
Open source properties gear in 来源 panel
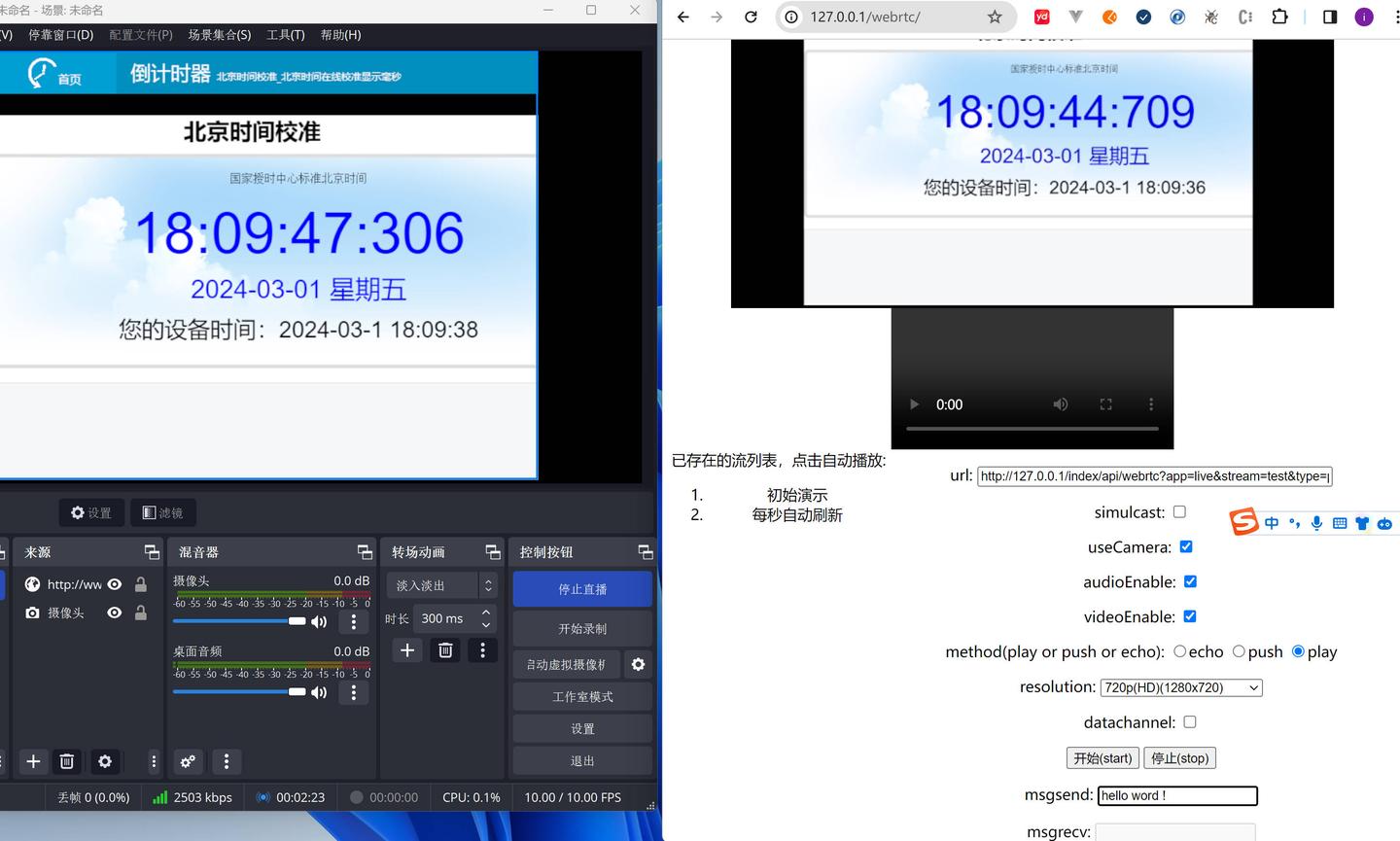click(105, 761)
